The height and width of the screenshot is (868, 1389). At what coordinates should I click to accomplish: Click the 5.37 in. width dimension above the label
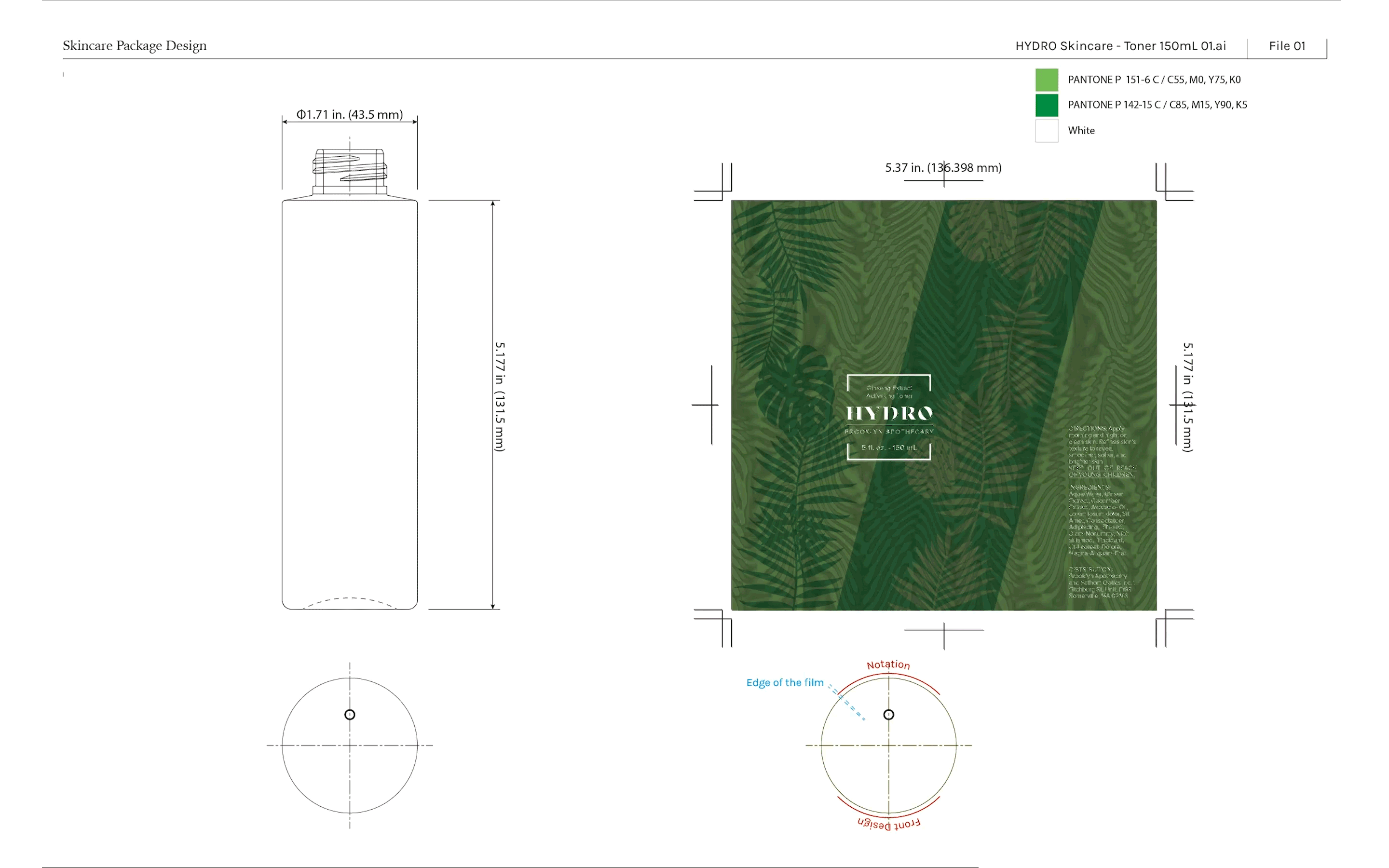943,168
